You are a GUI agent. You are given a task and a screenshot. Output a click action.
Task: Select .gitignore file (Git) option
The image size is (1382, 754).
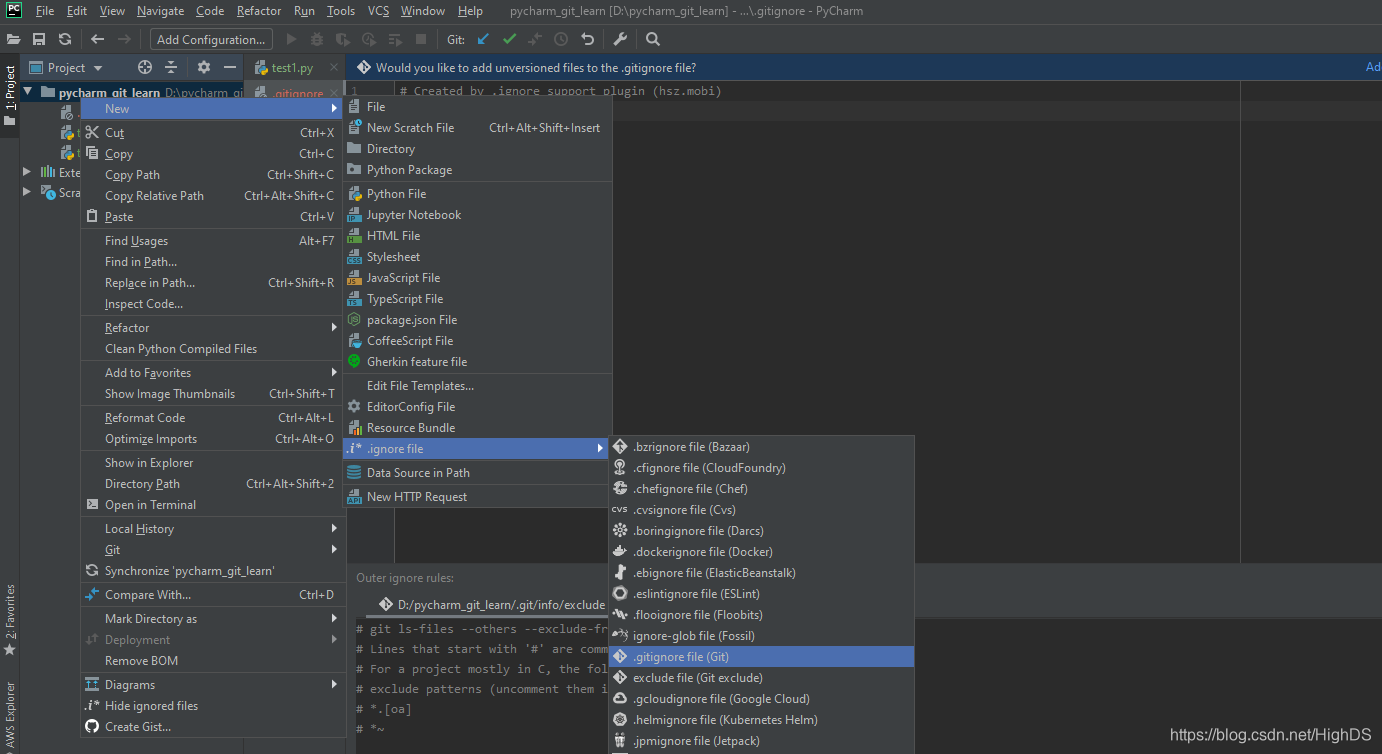pyautogui.click(x=762, y=657)
